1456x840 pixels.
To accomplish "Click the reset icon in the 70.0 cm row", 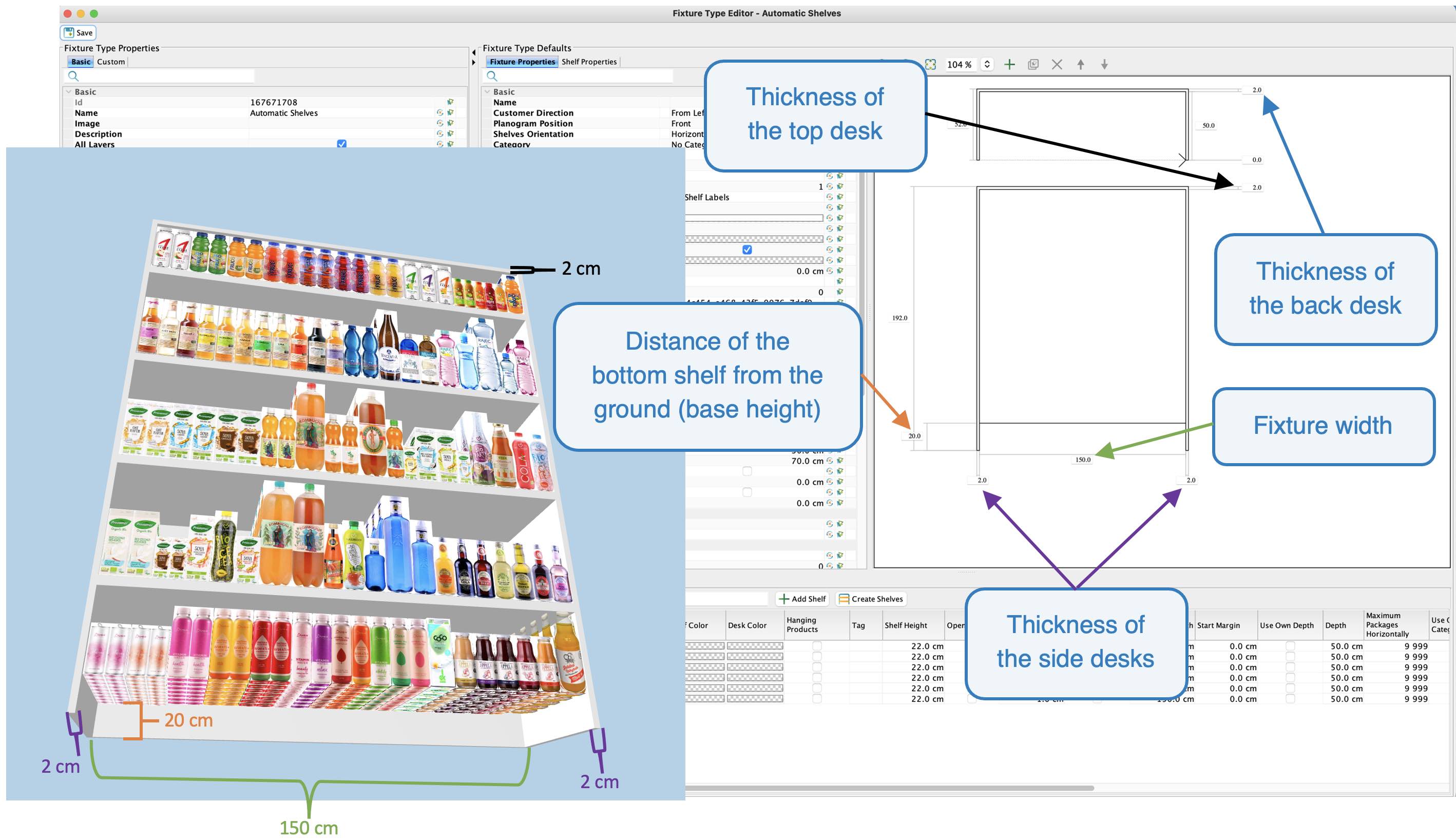I will tap(830, 461).
